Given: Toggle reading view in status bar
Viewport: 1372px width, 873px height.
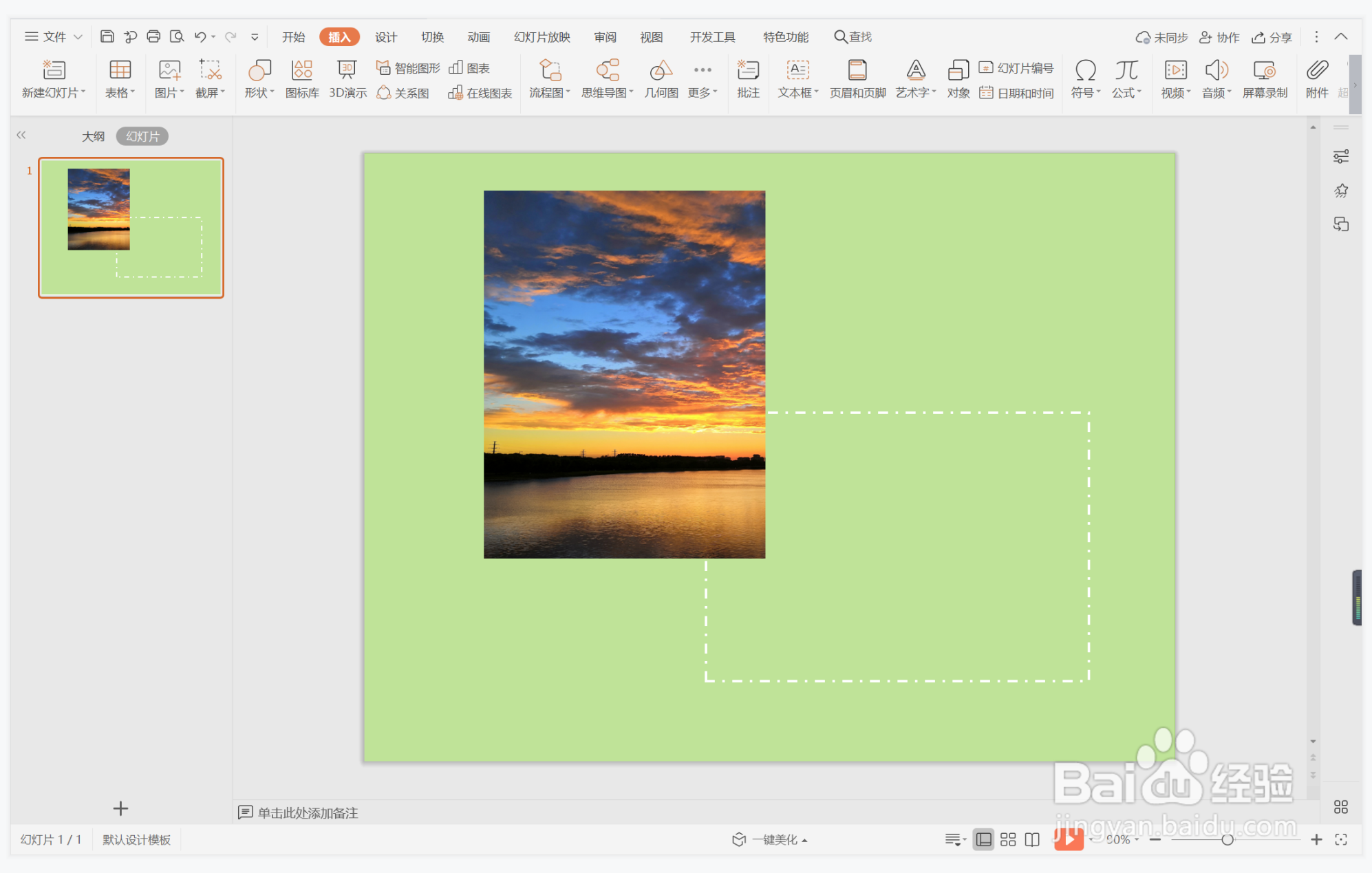Looking at the screenshot, I should point(1032,839).
